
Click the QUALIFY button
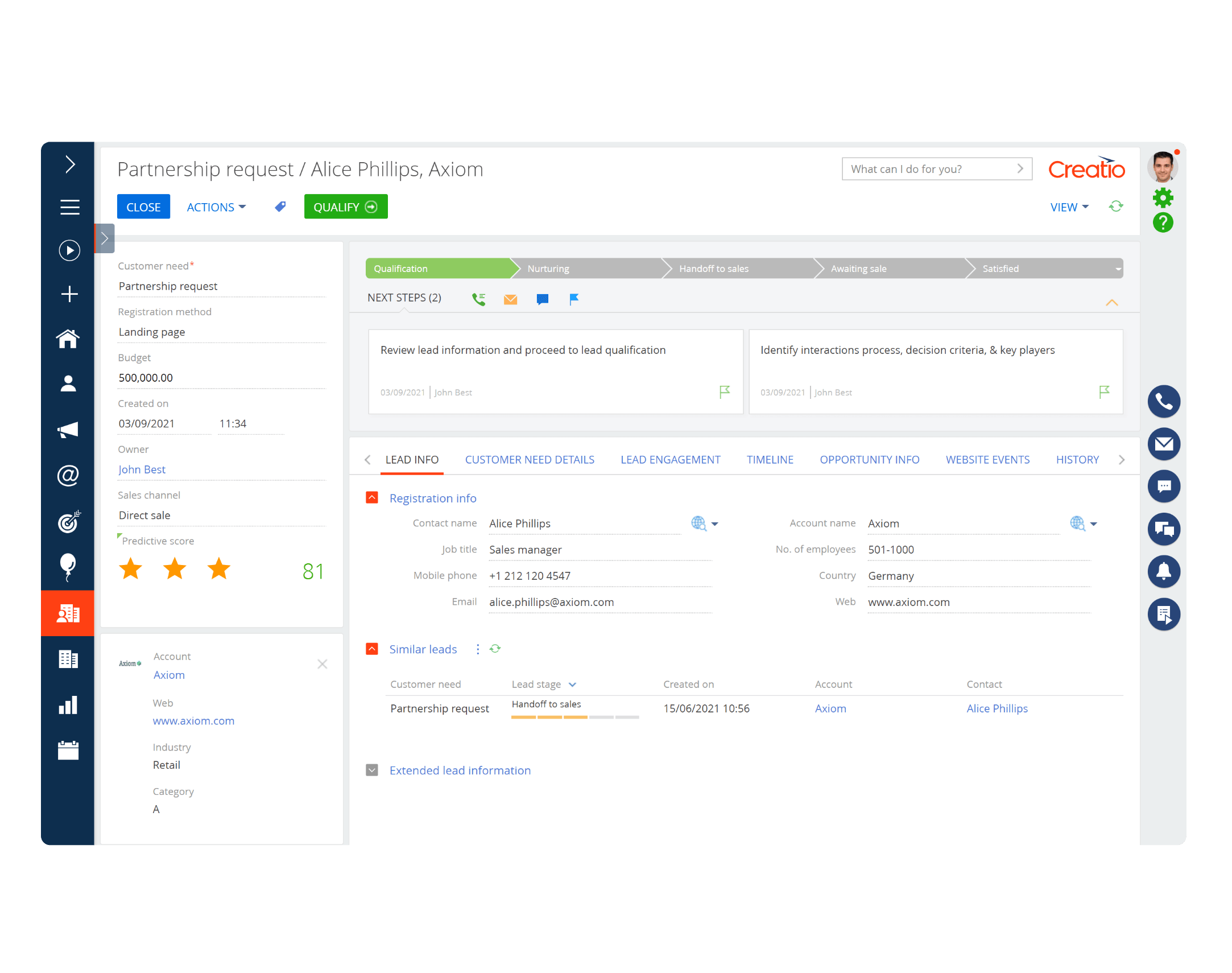point(346,207)
